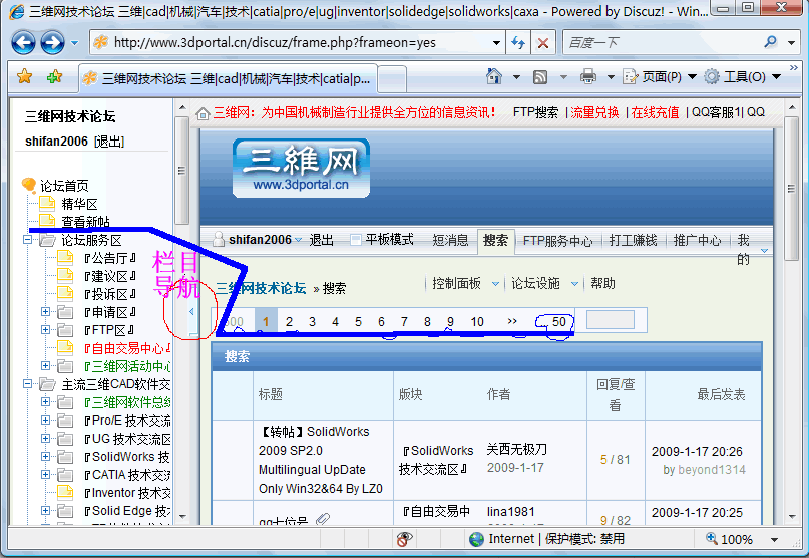
Task: Switch to the 三维网技术论坛 browser tab
Action: point(228,78)
